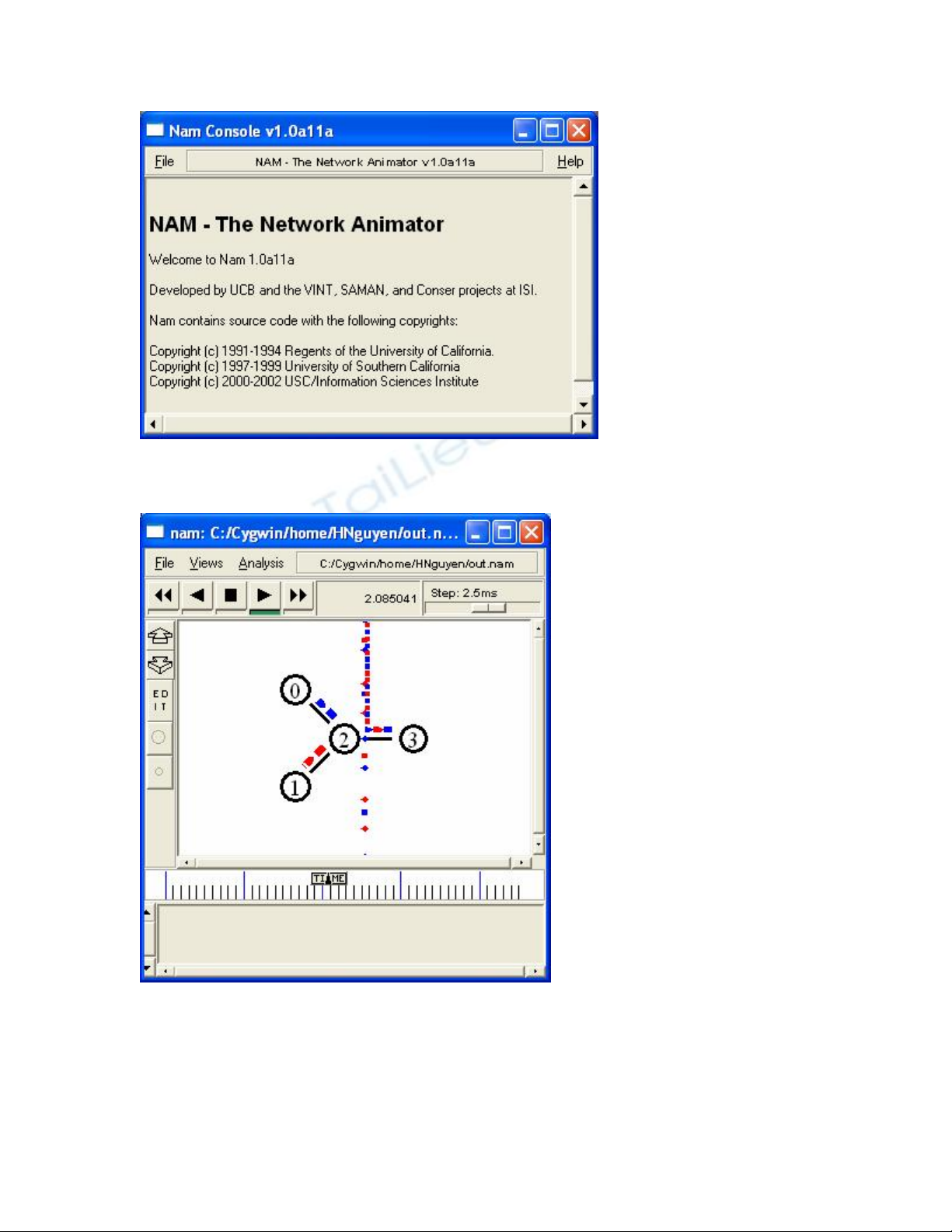
Task: Toggle the EDIT mode button
Action: click(160, 700)
